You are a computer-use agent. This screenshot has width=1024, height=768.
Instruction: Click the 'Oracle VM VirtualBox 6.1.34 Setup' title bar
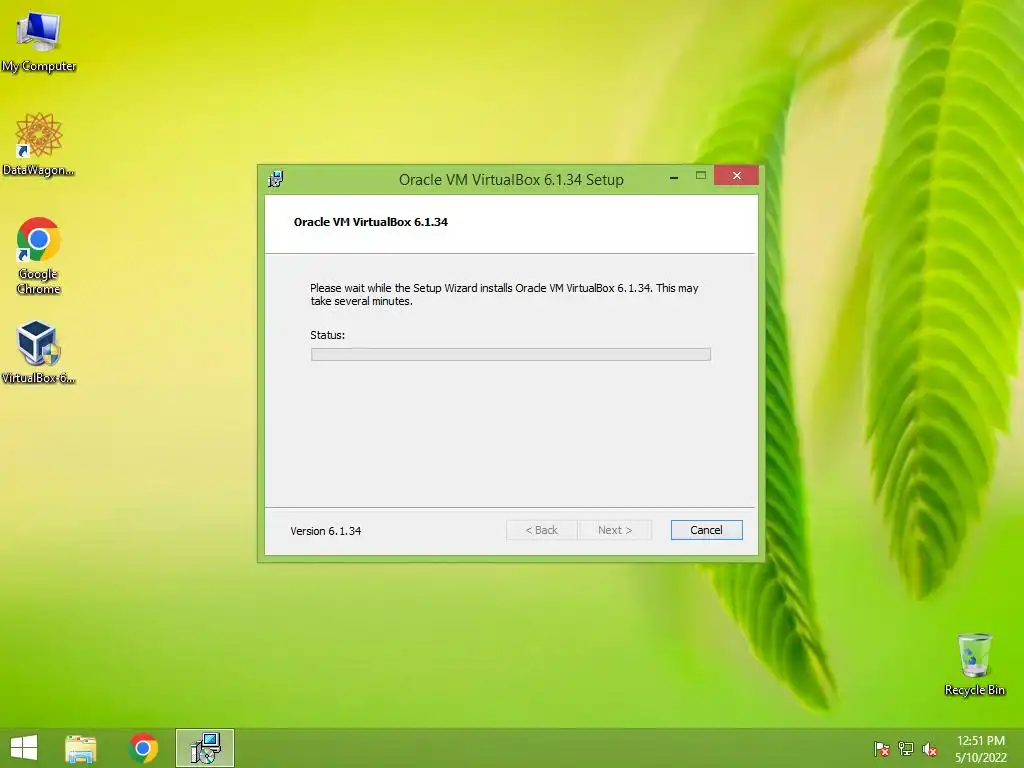click(511, 180)
